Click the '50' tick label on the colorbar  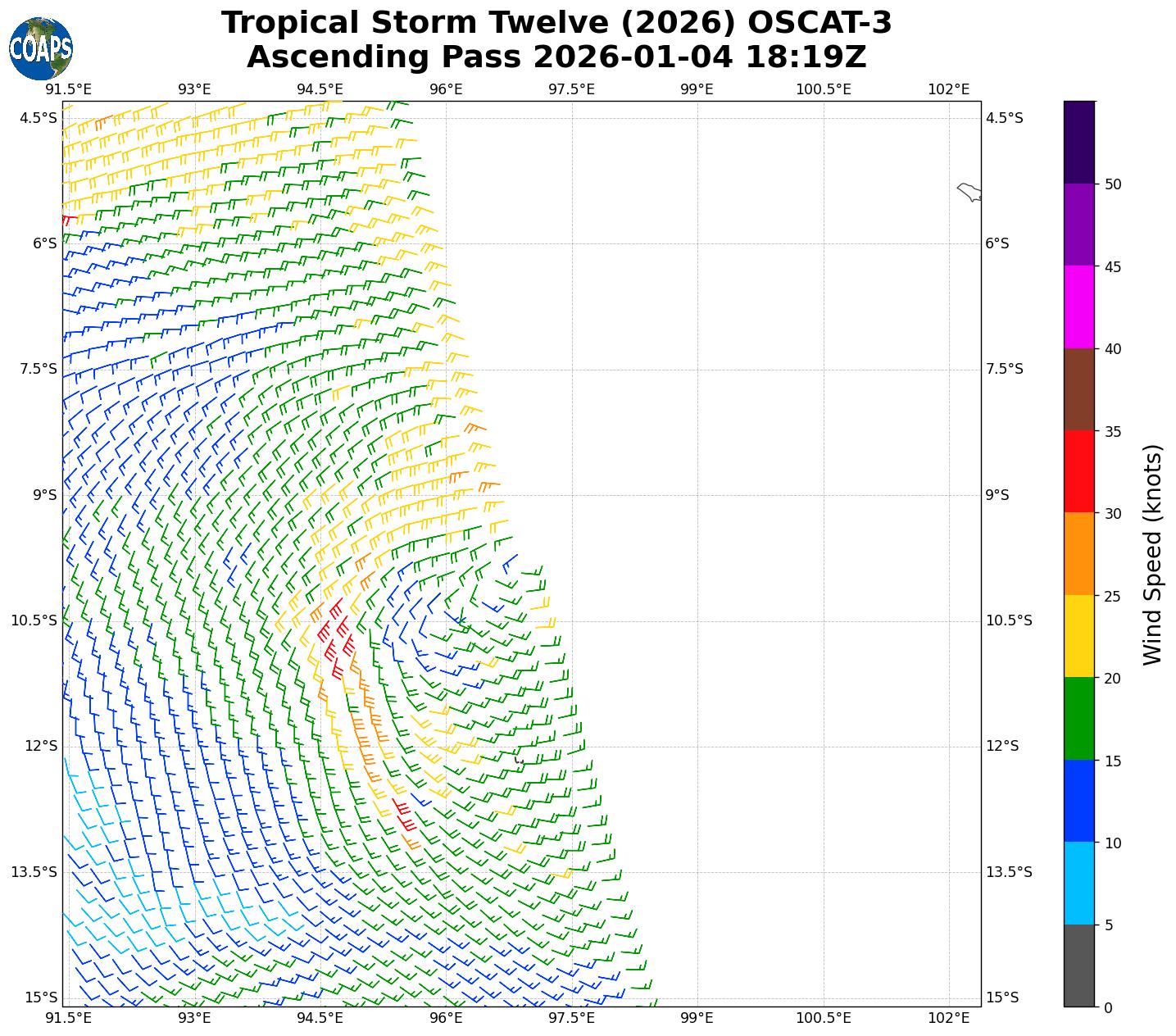(x=1113, y=184)
